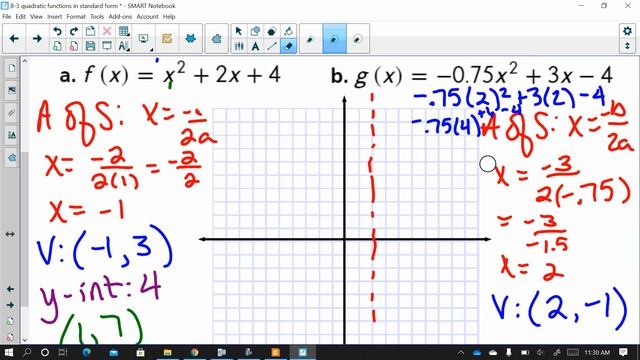This screenshot has height=360, width=640.
Task: Click the blue monster response icon
Action: pyautogui.click(x=190, y=39)
